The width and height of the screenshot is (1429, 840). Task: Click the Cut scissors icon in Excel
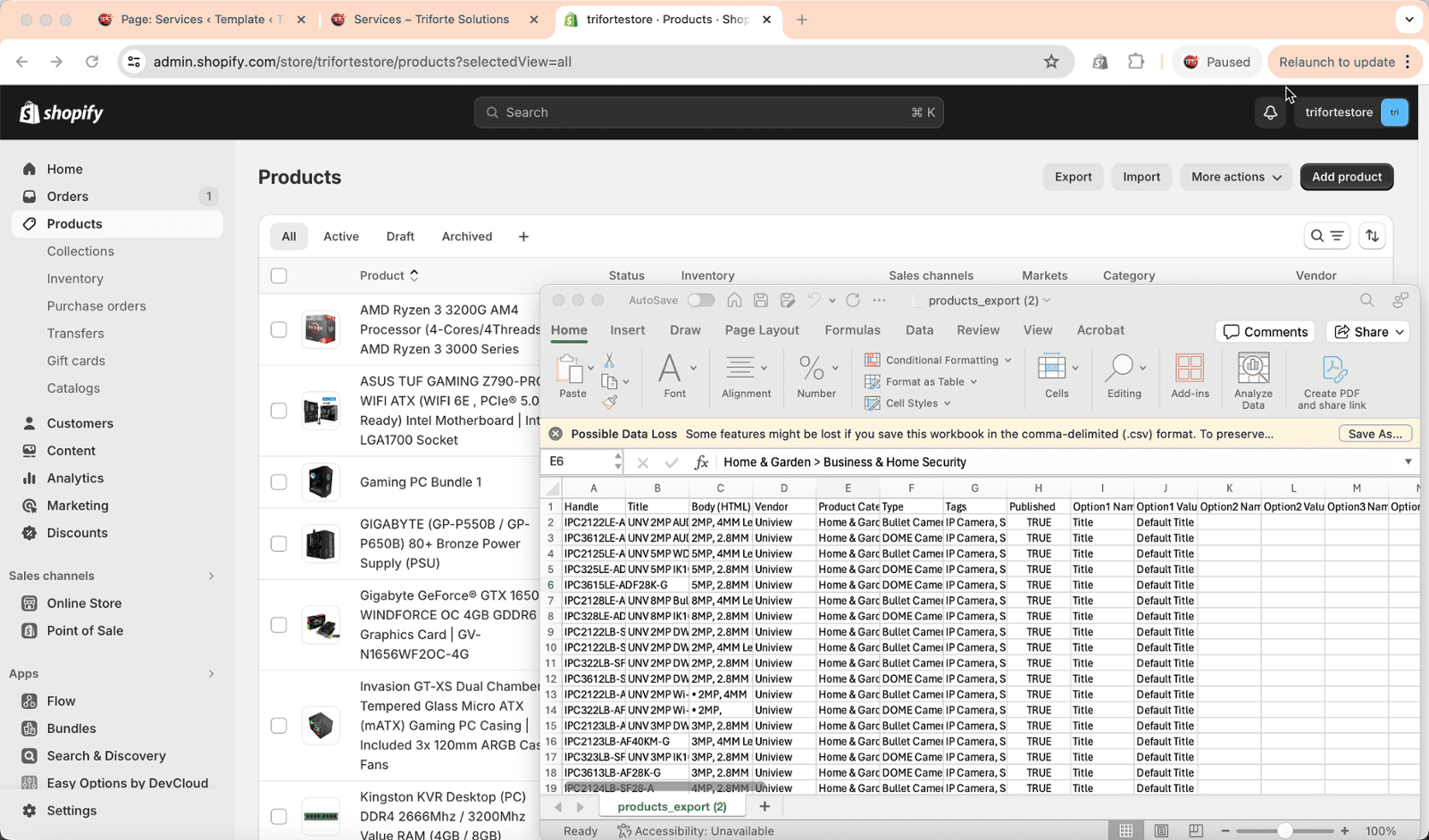coord(609,361)
